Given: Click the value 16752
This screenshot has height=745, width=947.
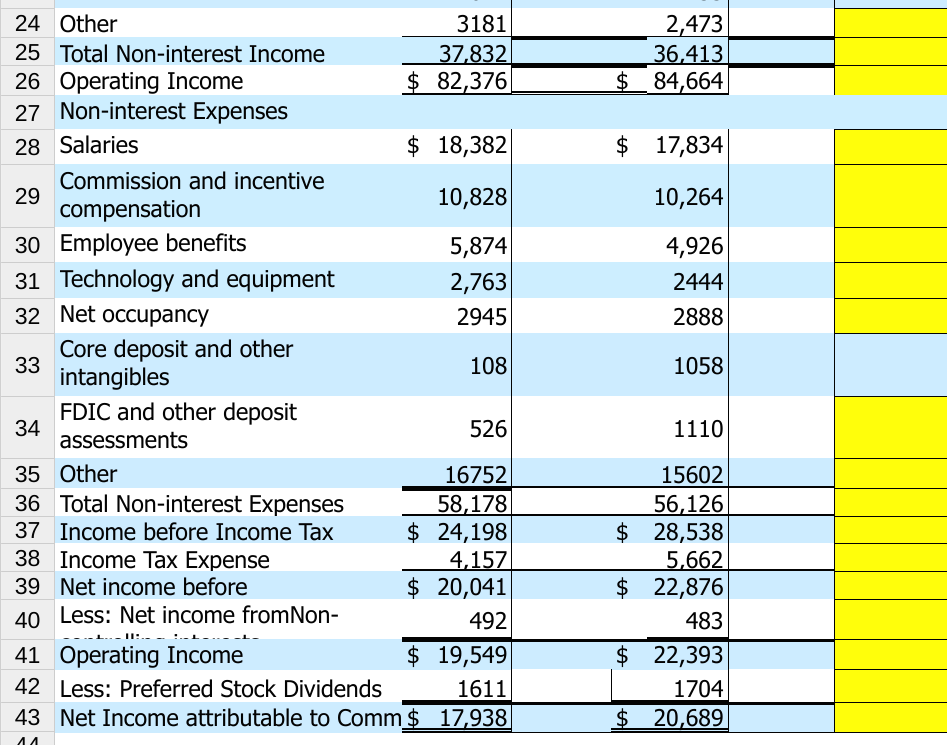Looking at the screenshot, I should tap(476, 475).
